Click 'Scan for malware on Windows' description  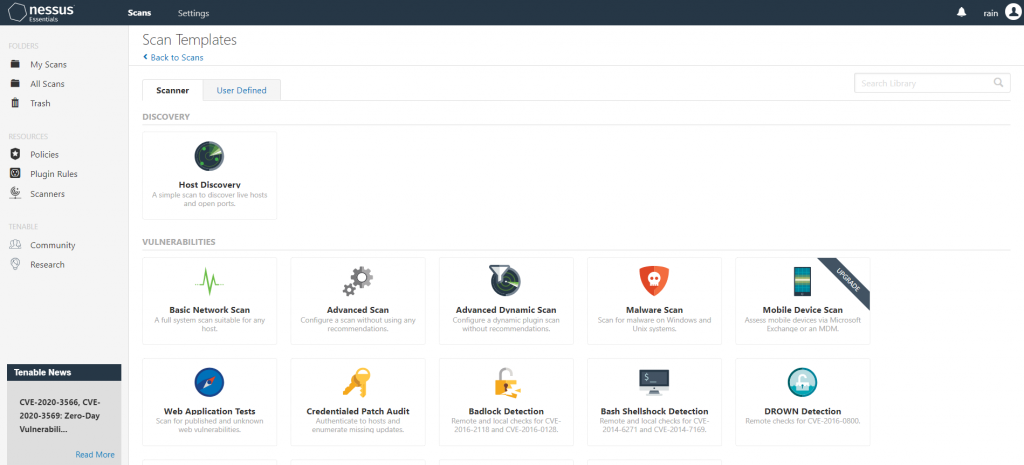tap(654, 325)
